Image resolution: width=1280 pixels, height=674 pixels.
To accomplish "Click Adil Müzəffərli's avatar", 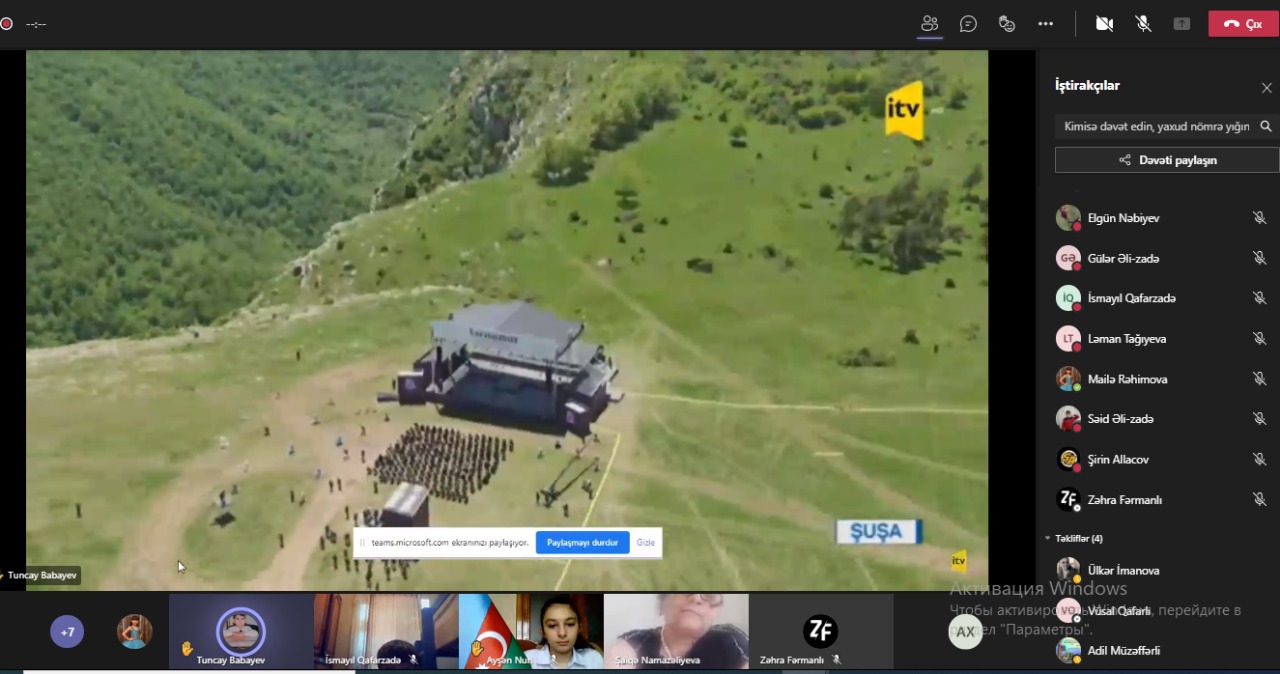I will [1068, 651].
